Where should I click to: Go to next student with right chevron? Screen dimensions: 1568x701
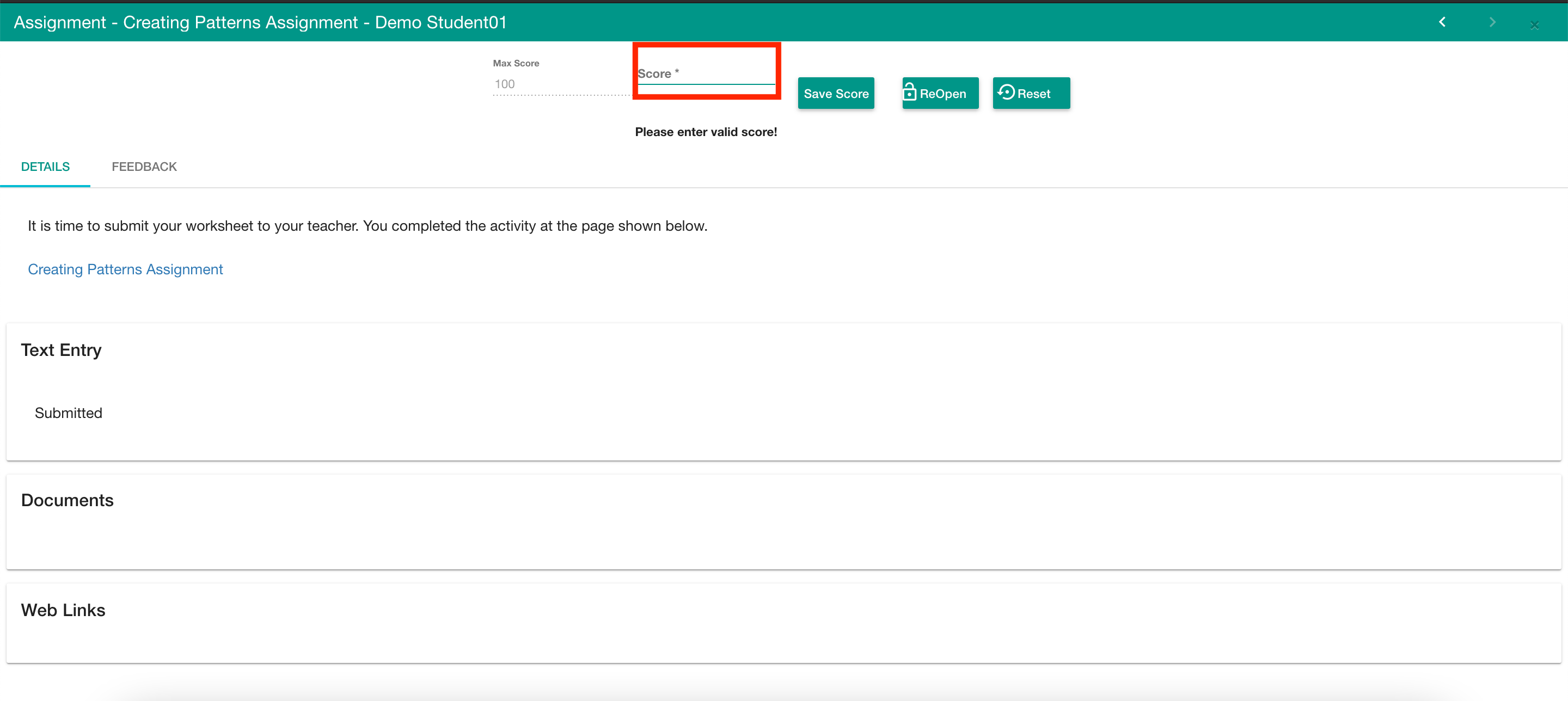[1492, 22]
